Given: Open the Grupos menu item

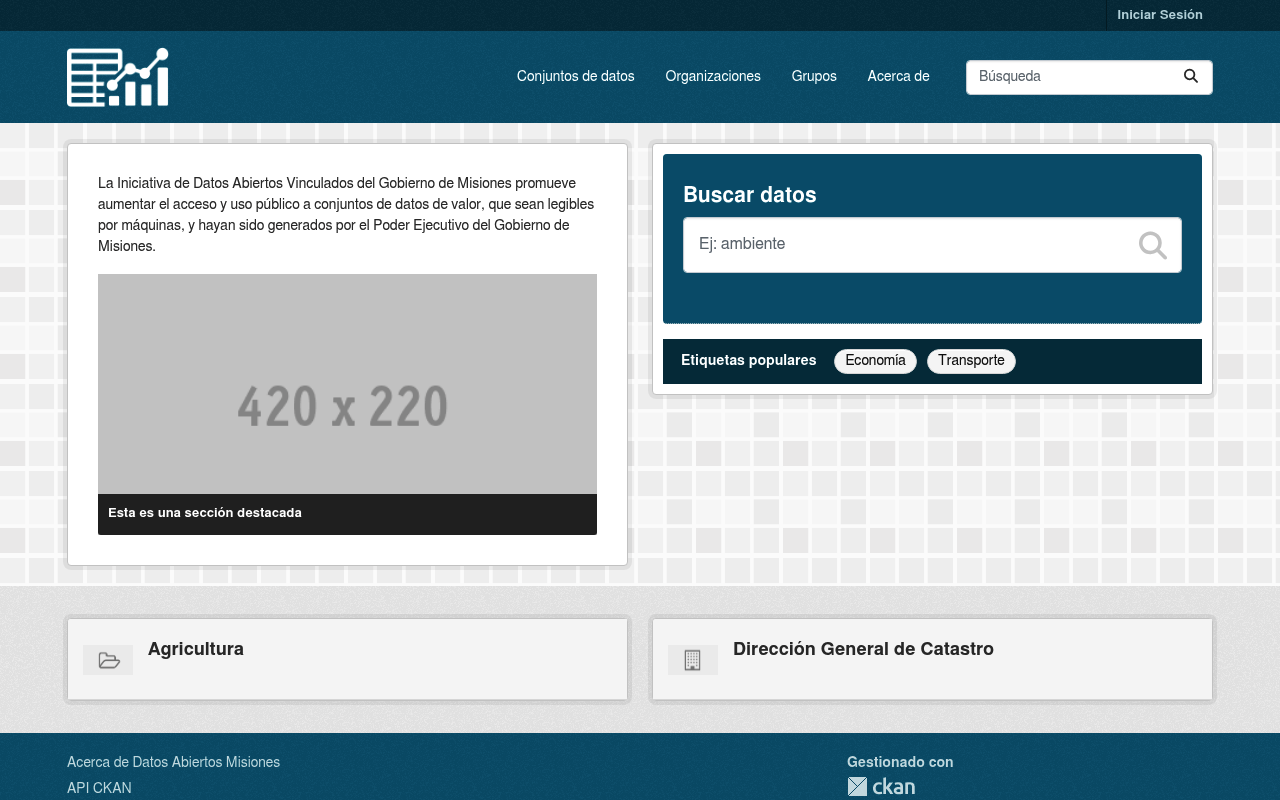Looking at the screenshot, I should tap(814, 76).
